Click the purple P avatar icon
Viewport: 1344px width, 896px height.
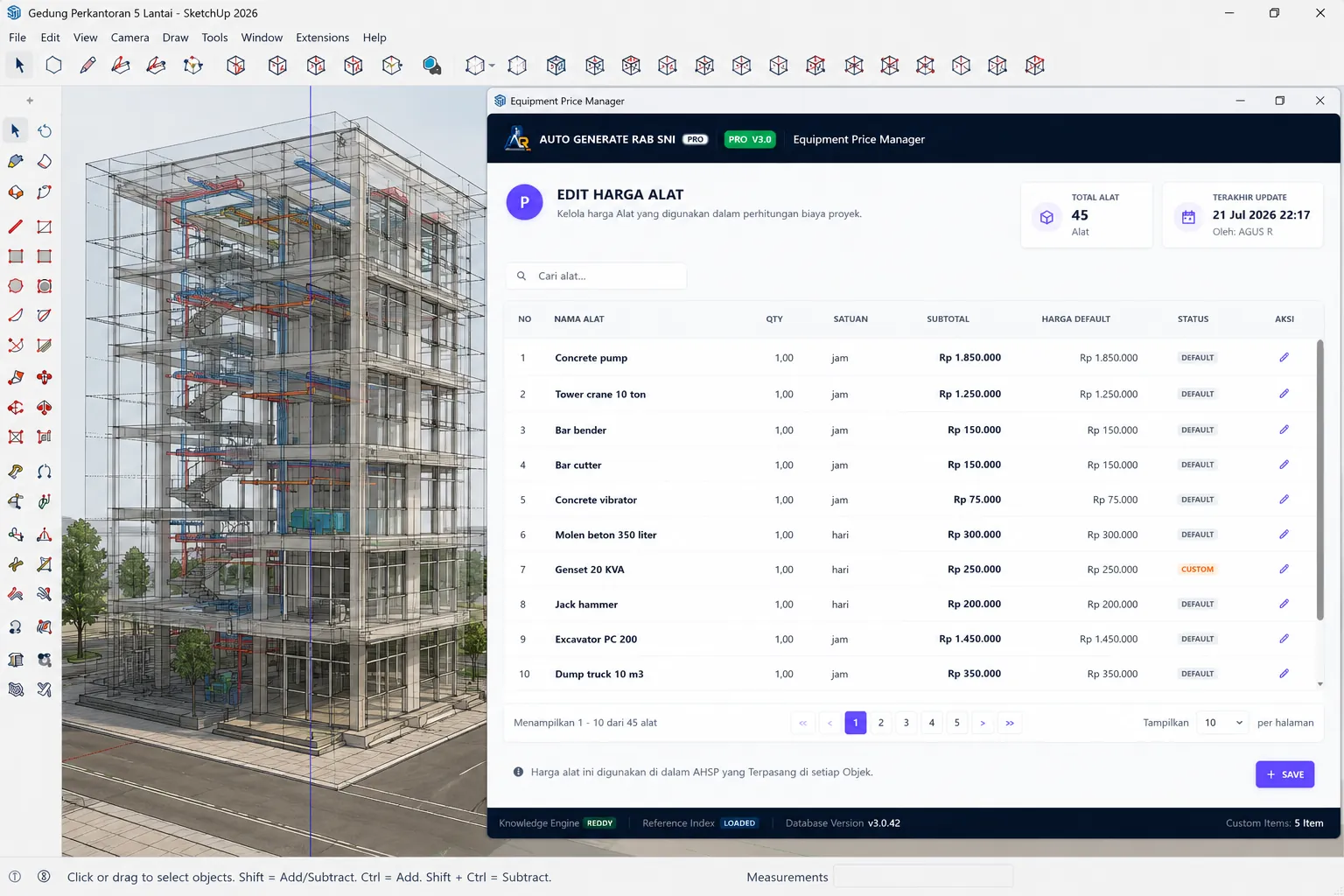(524, 202)
